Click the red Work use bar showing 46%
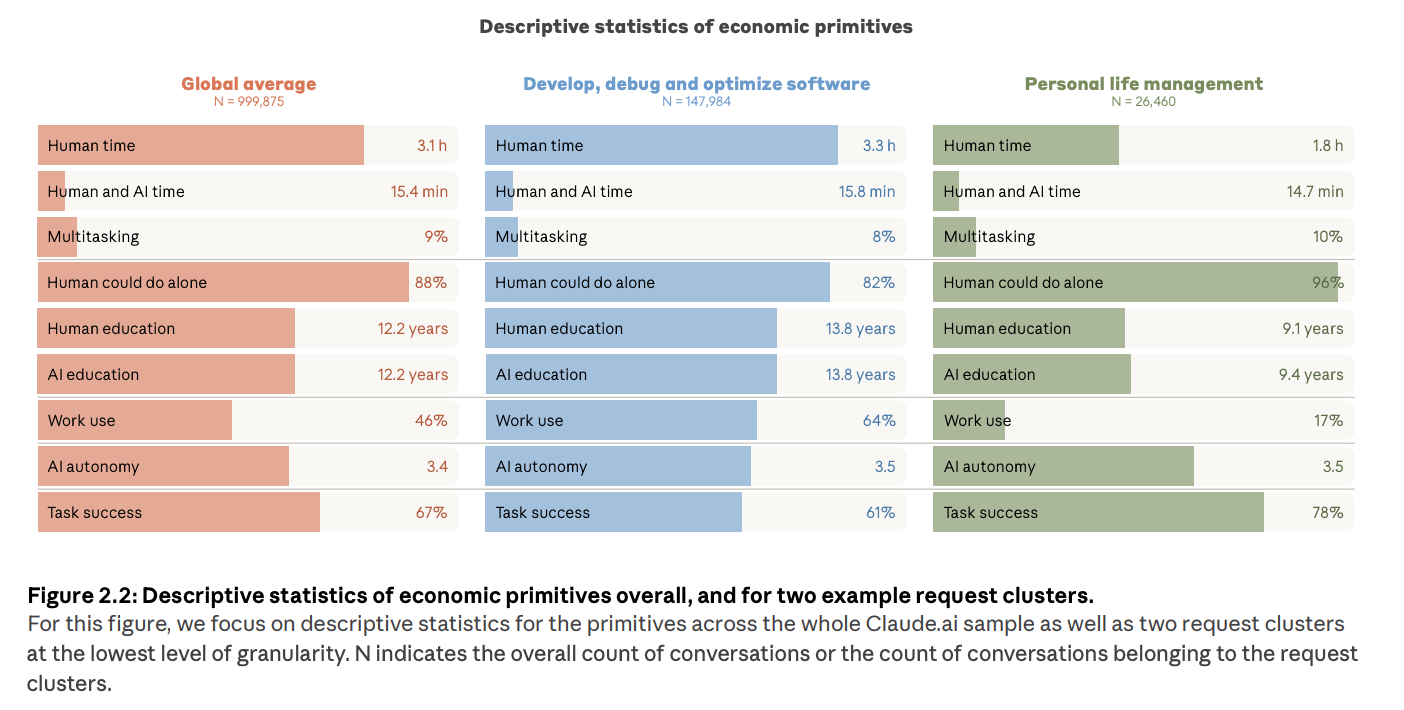The image size is (1404, 710). point(135,420)
